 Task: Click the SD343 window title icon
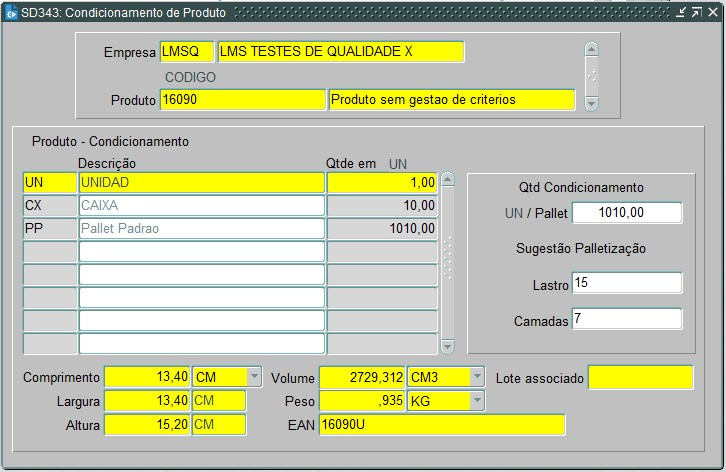11,13
